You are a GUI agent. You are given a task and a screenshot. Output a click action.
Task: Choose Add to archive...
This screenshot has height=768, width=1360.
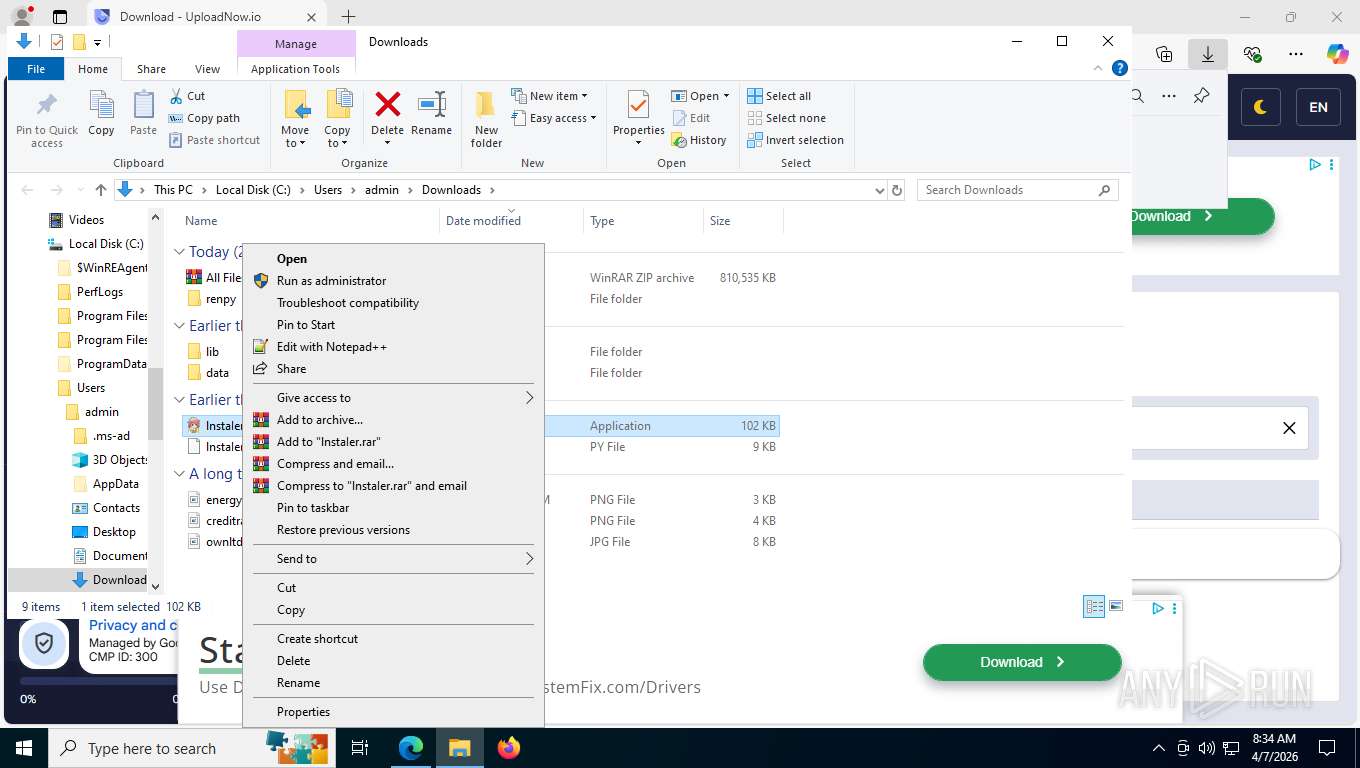(393, 420)
